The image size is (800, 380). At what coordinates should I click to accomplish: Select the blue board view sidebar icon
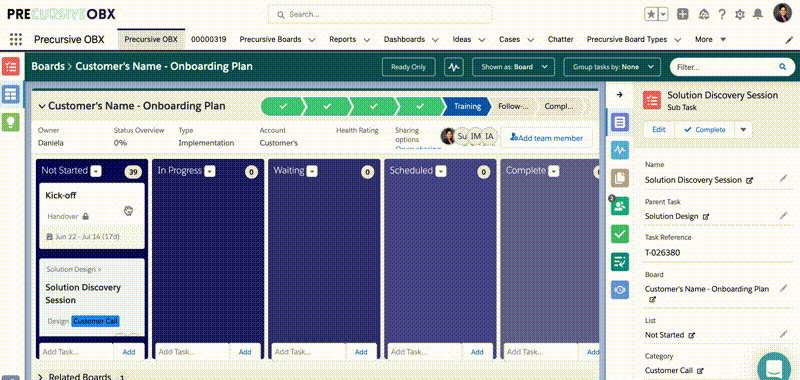pos(11,94)
